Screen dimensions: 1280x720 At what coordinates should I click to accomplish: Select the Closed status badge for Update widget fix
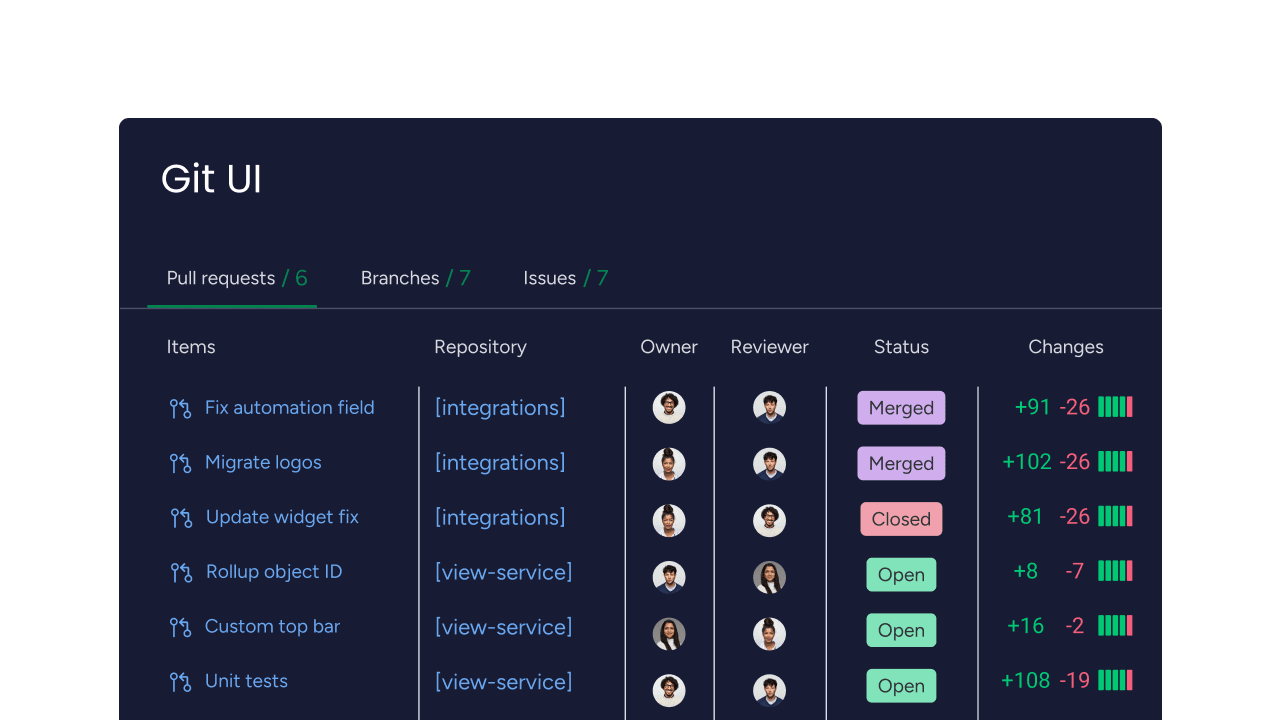901,519
